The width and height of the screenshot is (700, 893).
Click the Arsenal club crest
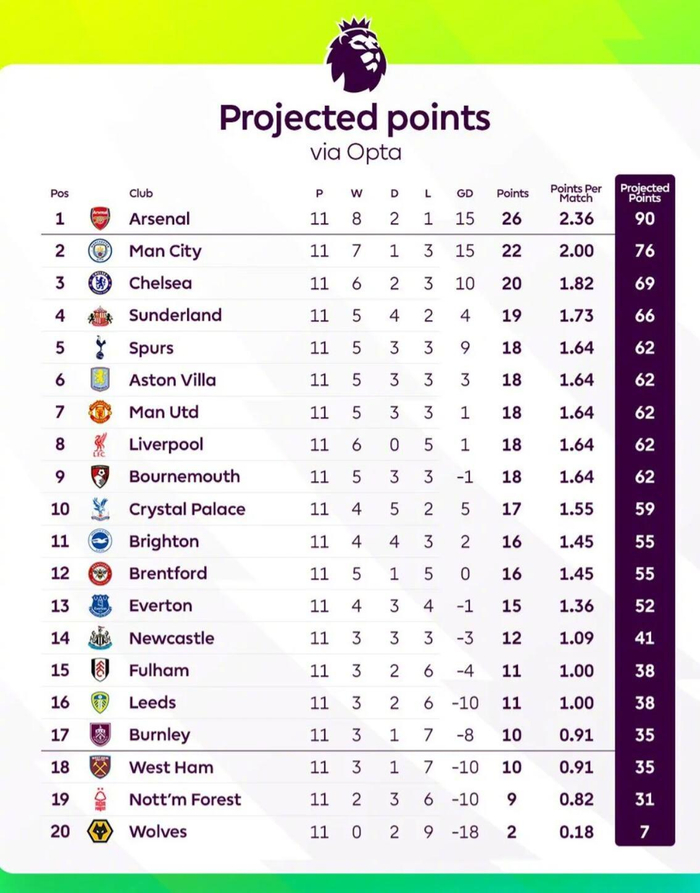pyautogui.click(x=100, y=218)
